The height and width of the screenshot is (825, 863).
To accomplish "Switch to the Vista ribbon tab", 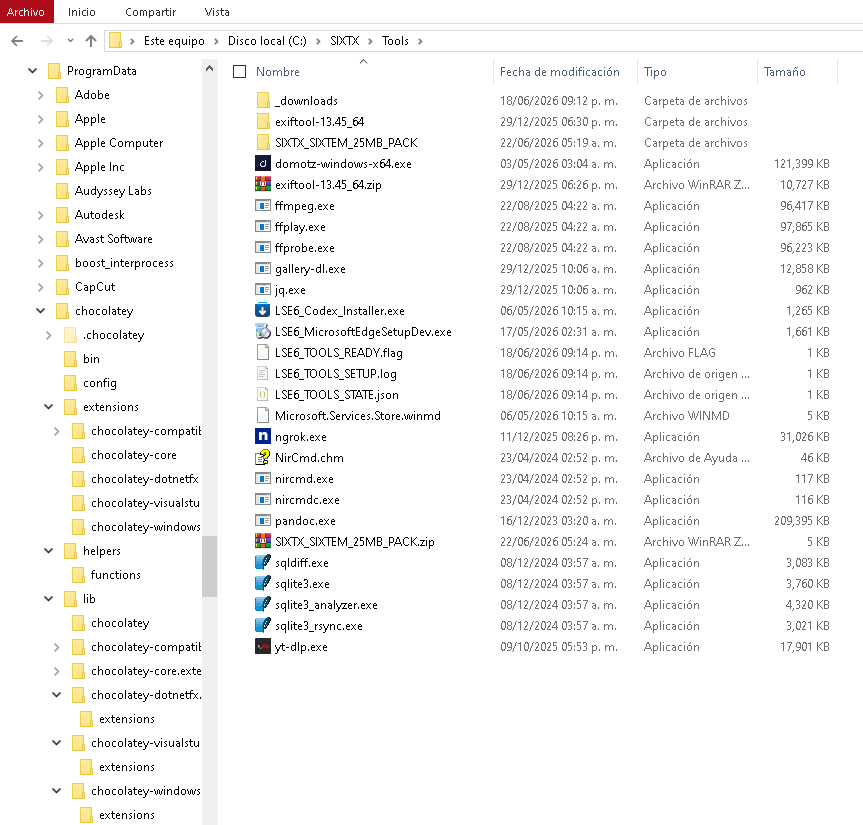I will (217, 12).
